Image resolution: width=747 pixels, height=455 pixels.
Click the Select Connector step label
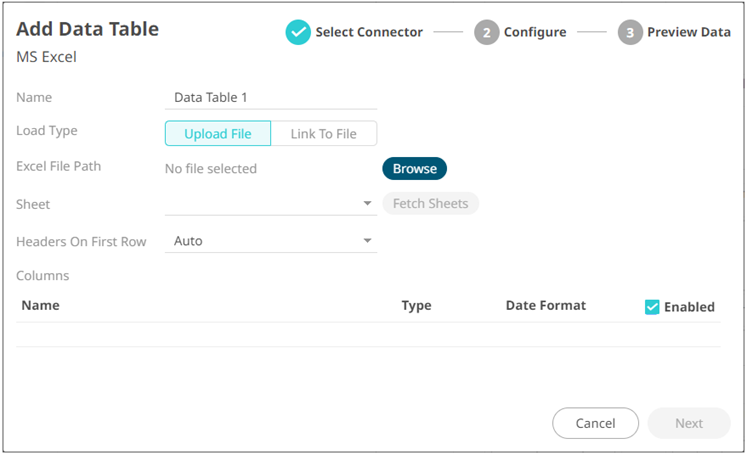[x=369, y=32]
